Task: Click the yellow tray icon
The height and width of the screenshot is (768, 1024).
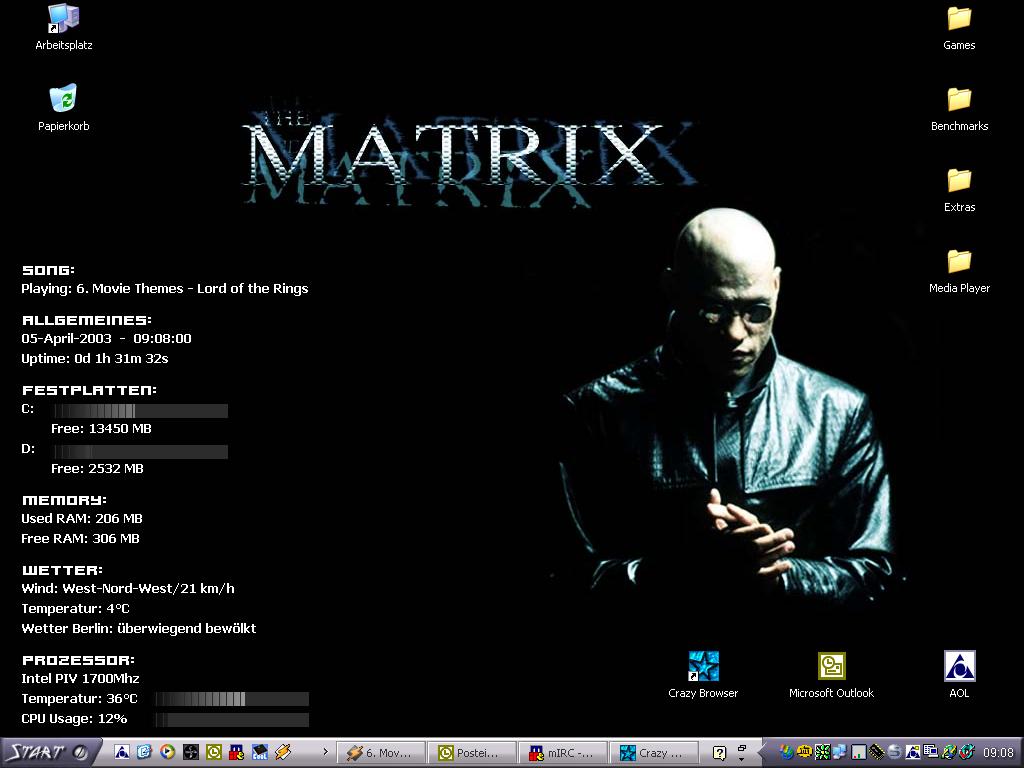Action: click(x=804, y=752)
